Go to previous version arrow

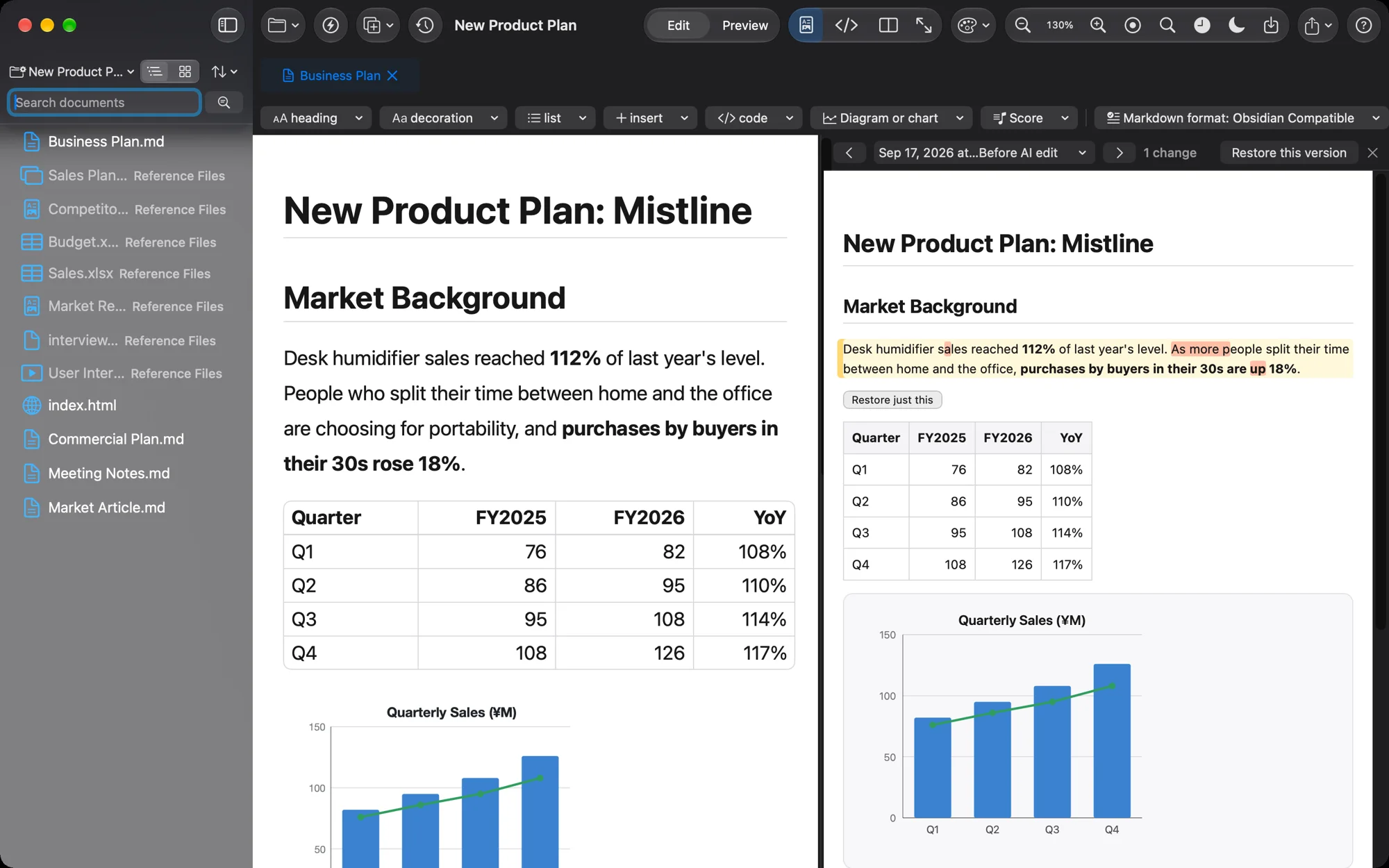tap(849, 153)
